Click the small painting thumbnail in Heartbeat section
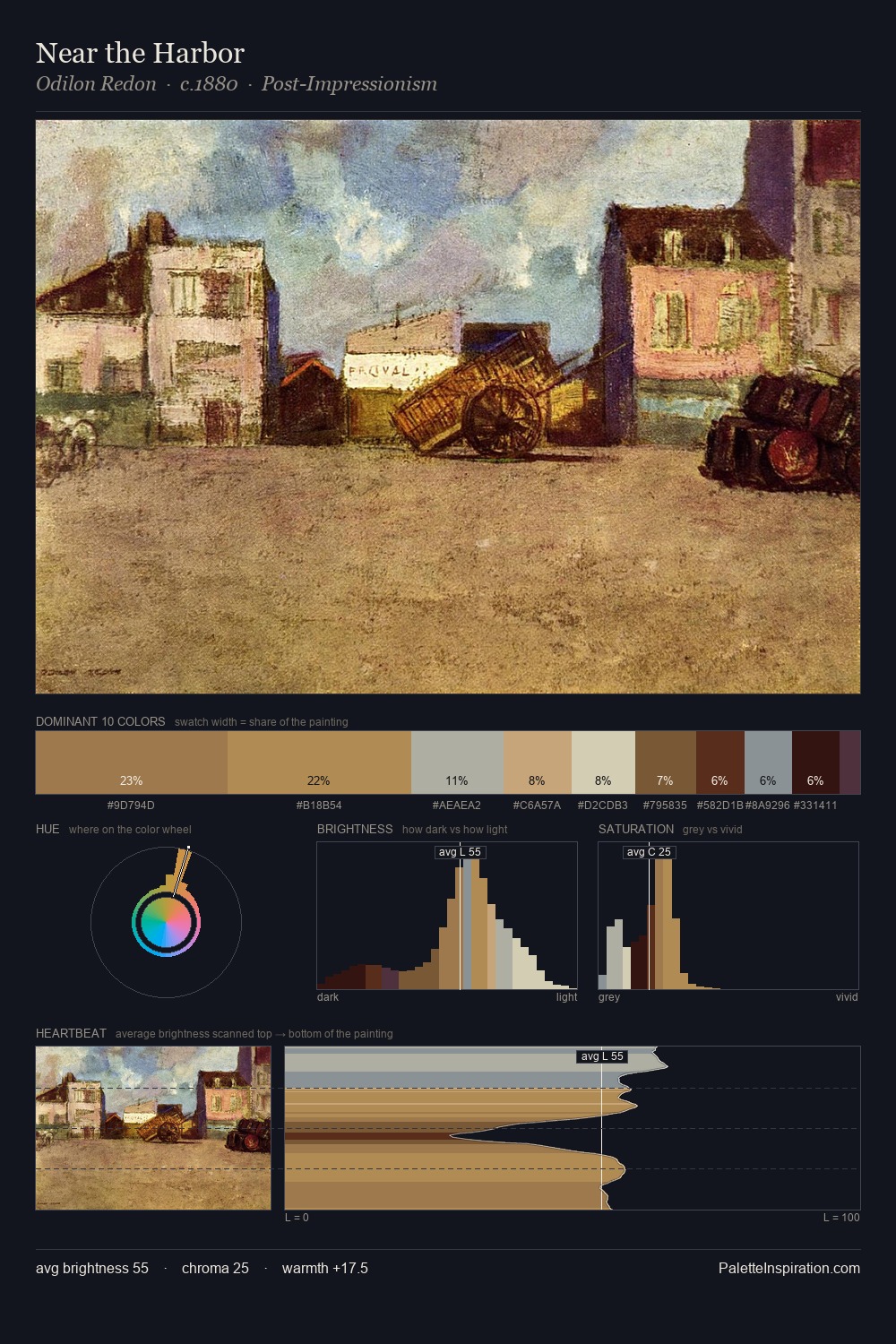This screenshot has width=896, height=1344. tap(153, 1128)
